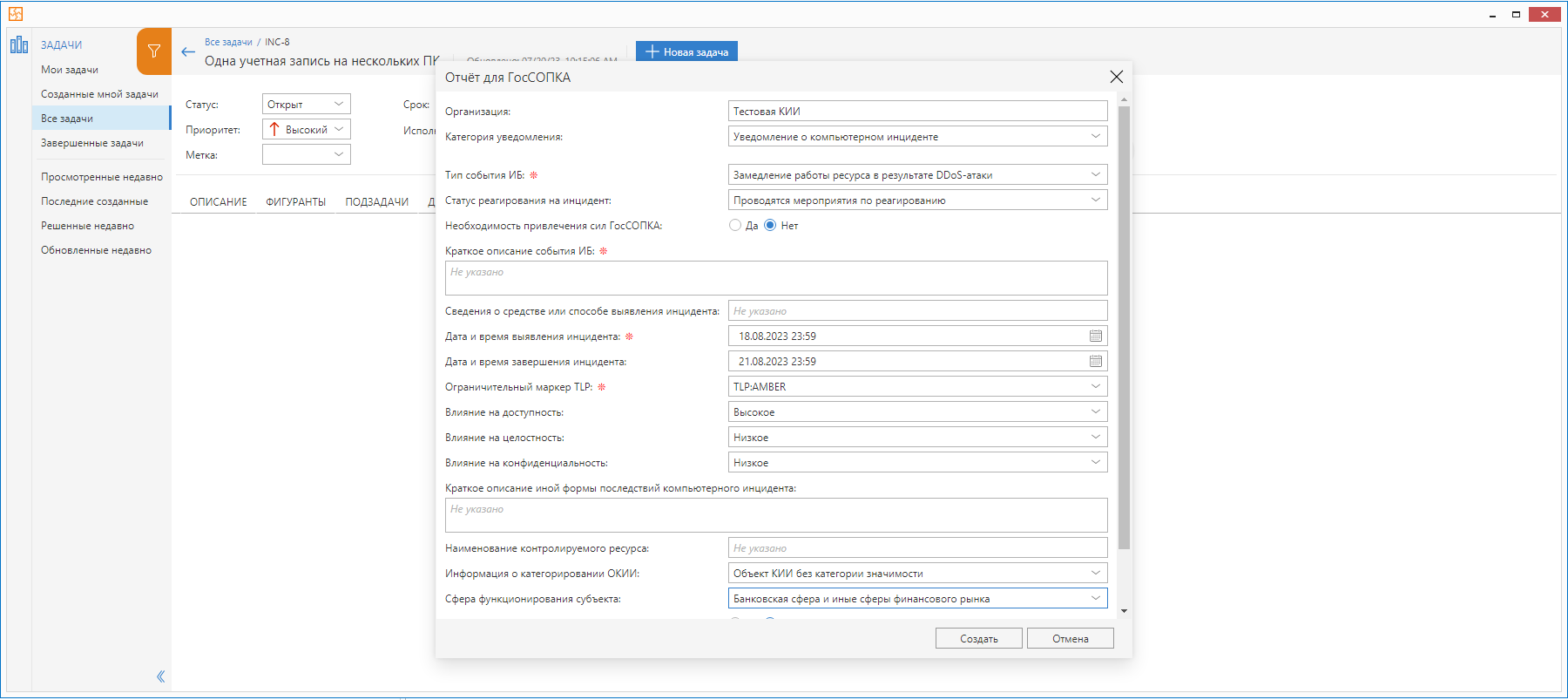The image size is (1568, 700).
Task: Open the Приоритет dropdown showing Высокий
Action: tap(307, 129)
